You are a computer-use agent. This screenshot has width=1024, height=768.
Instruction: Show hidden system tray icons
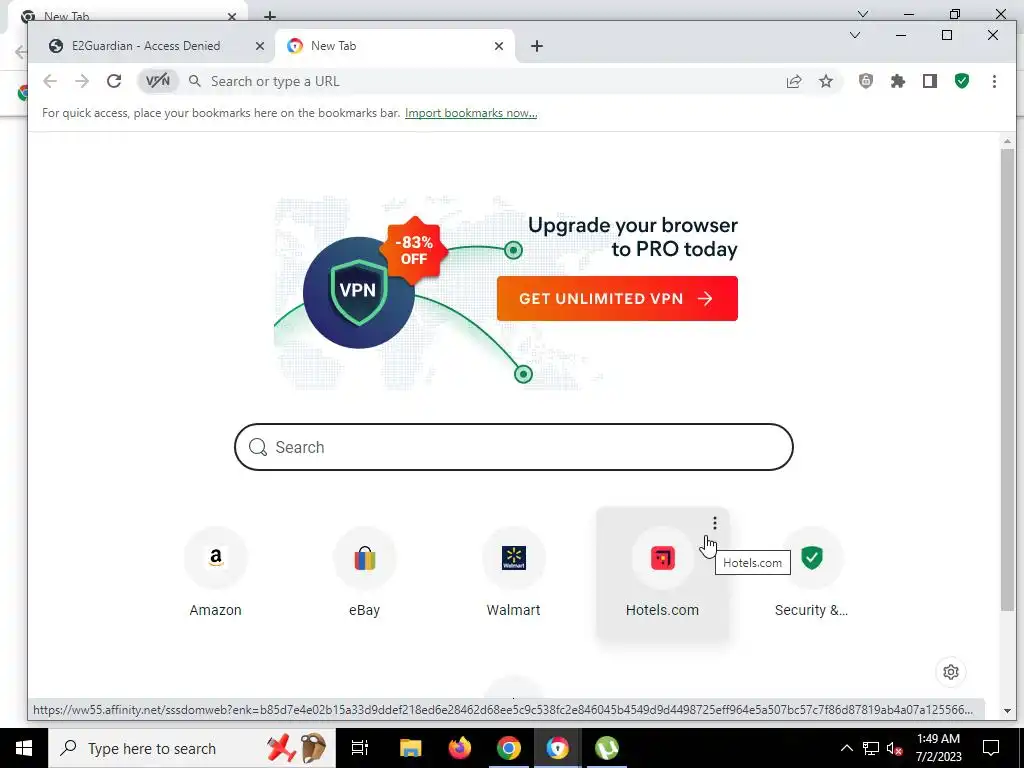[x=846, y=748]
